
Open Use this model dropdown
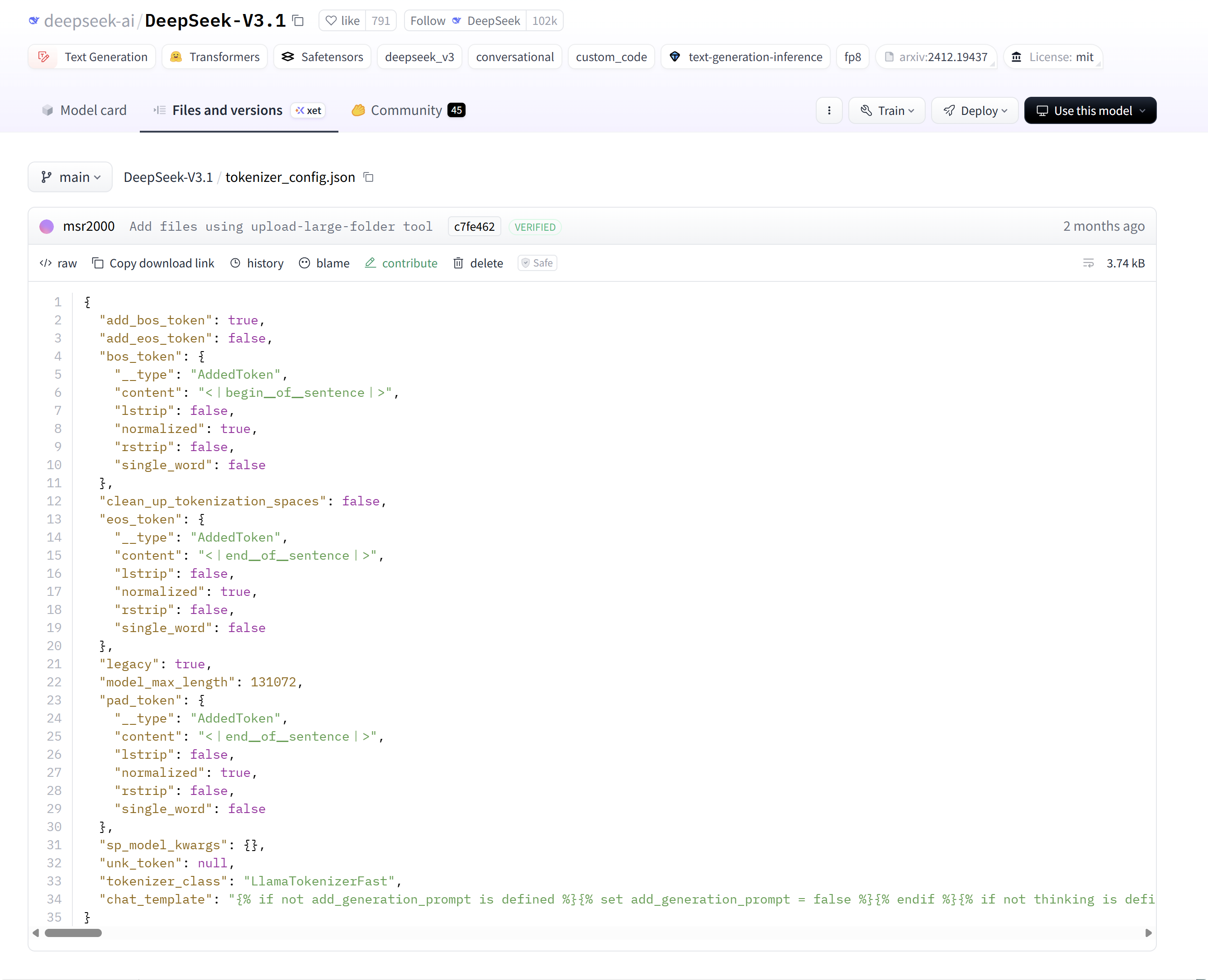pyautogui.click(x=1090, y=111)
